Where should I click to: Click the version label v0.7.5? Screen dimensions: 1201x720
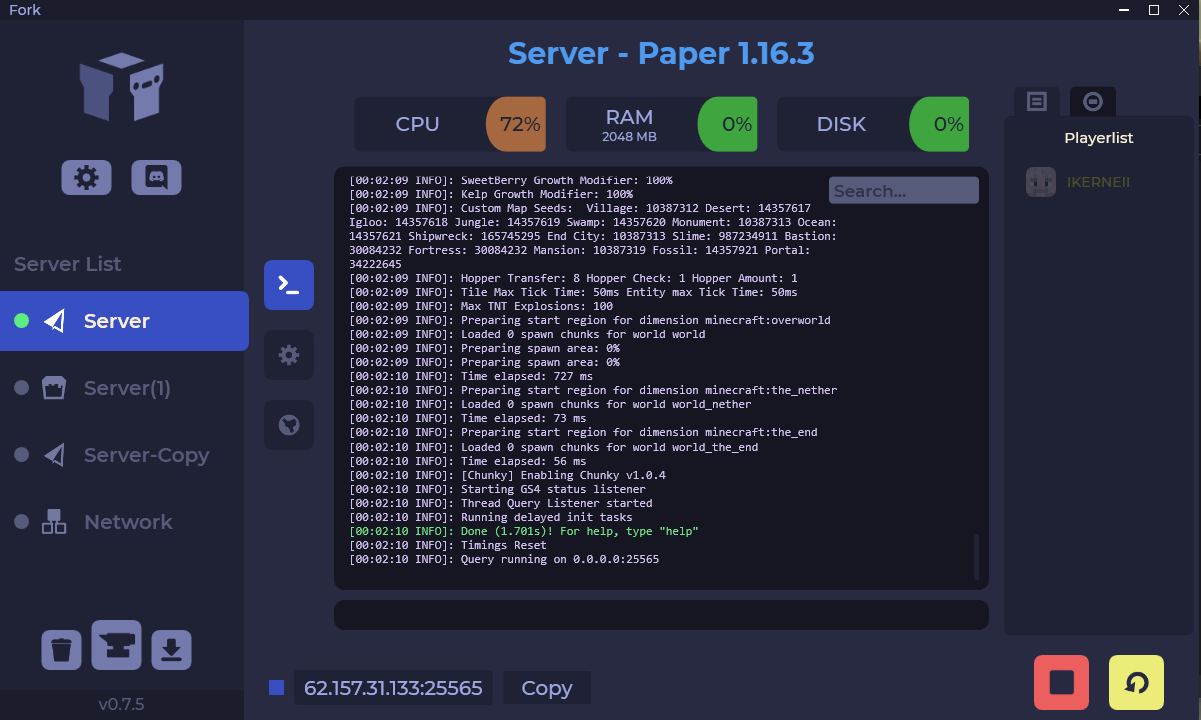(x=121, y=704)
